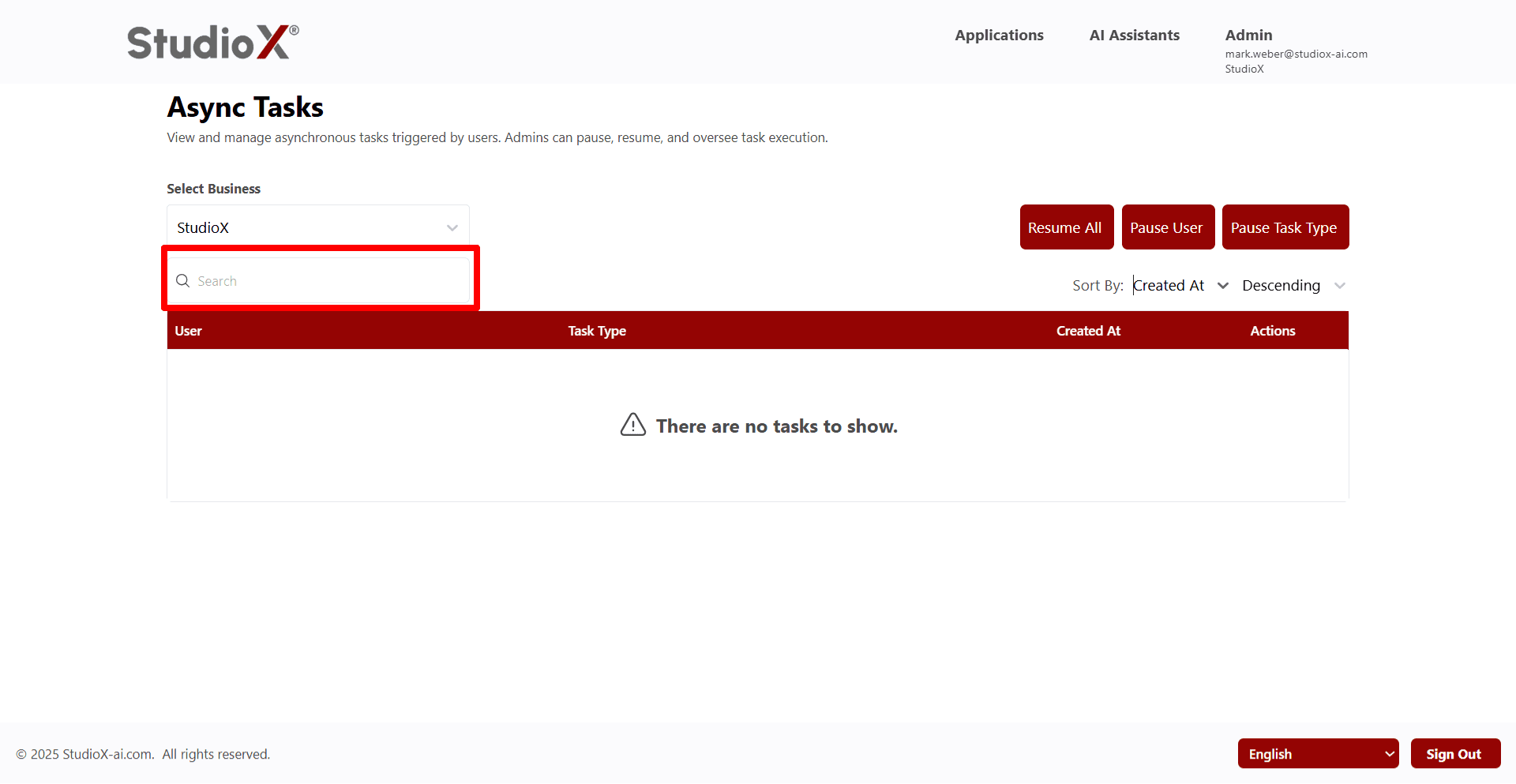
Task: Click the chevron on the Select Business dropdown
Action: 452,227
